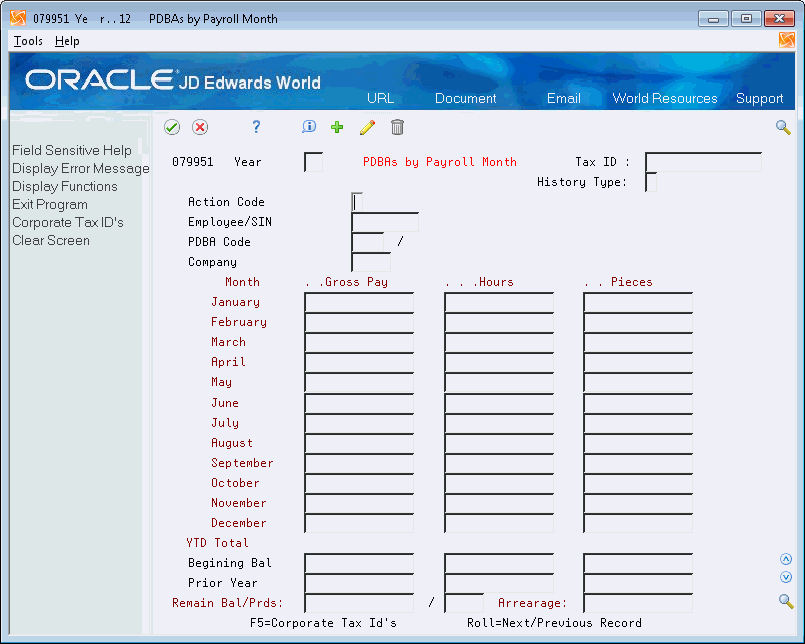Click the pencil change icon
The height and width of the screenshot is (644, 805).
click(x=368, y=127)
